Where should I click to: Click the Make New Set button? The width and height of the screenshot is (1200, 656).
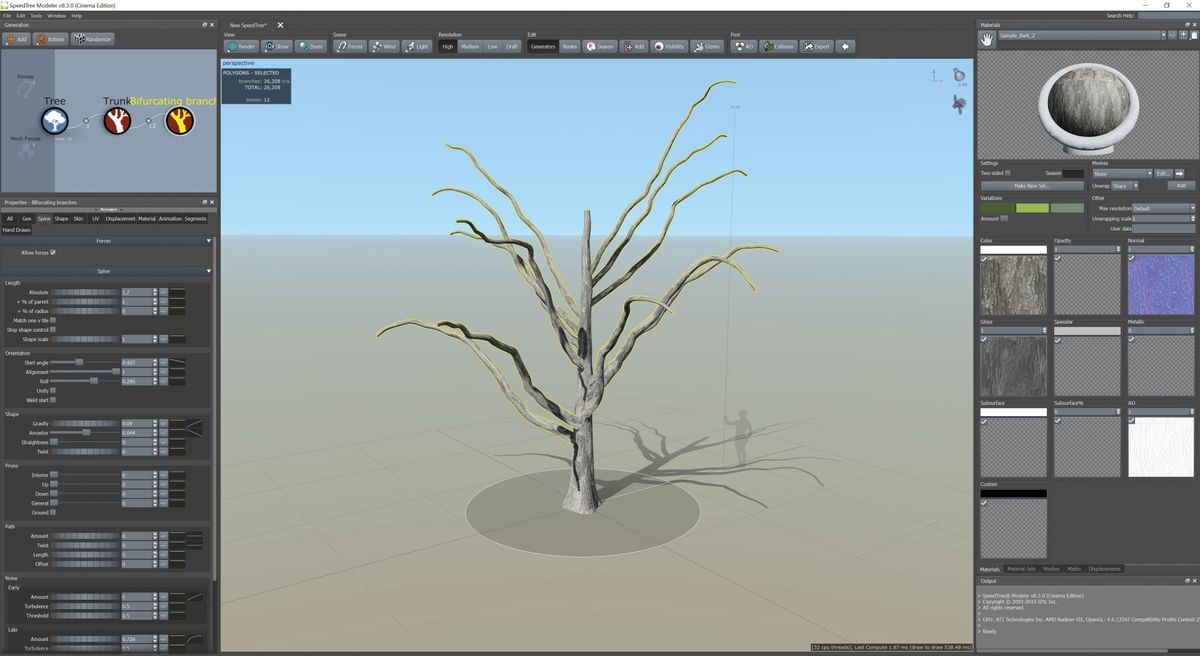[1031, 186]
